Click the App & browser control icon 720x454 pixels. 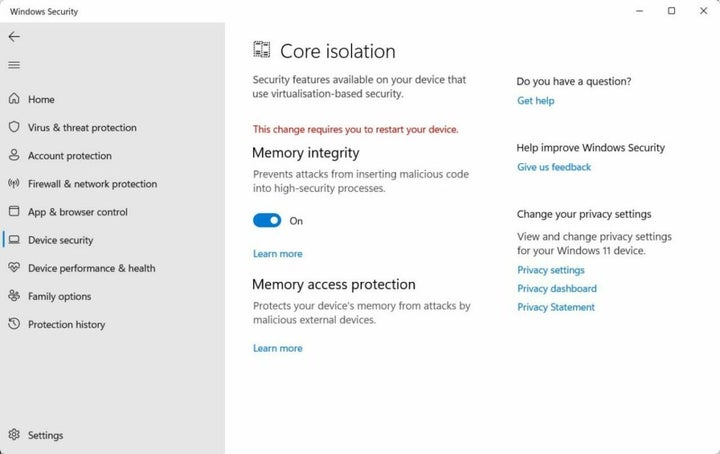[x=14, y=212]
